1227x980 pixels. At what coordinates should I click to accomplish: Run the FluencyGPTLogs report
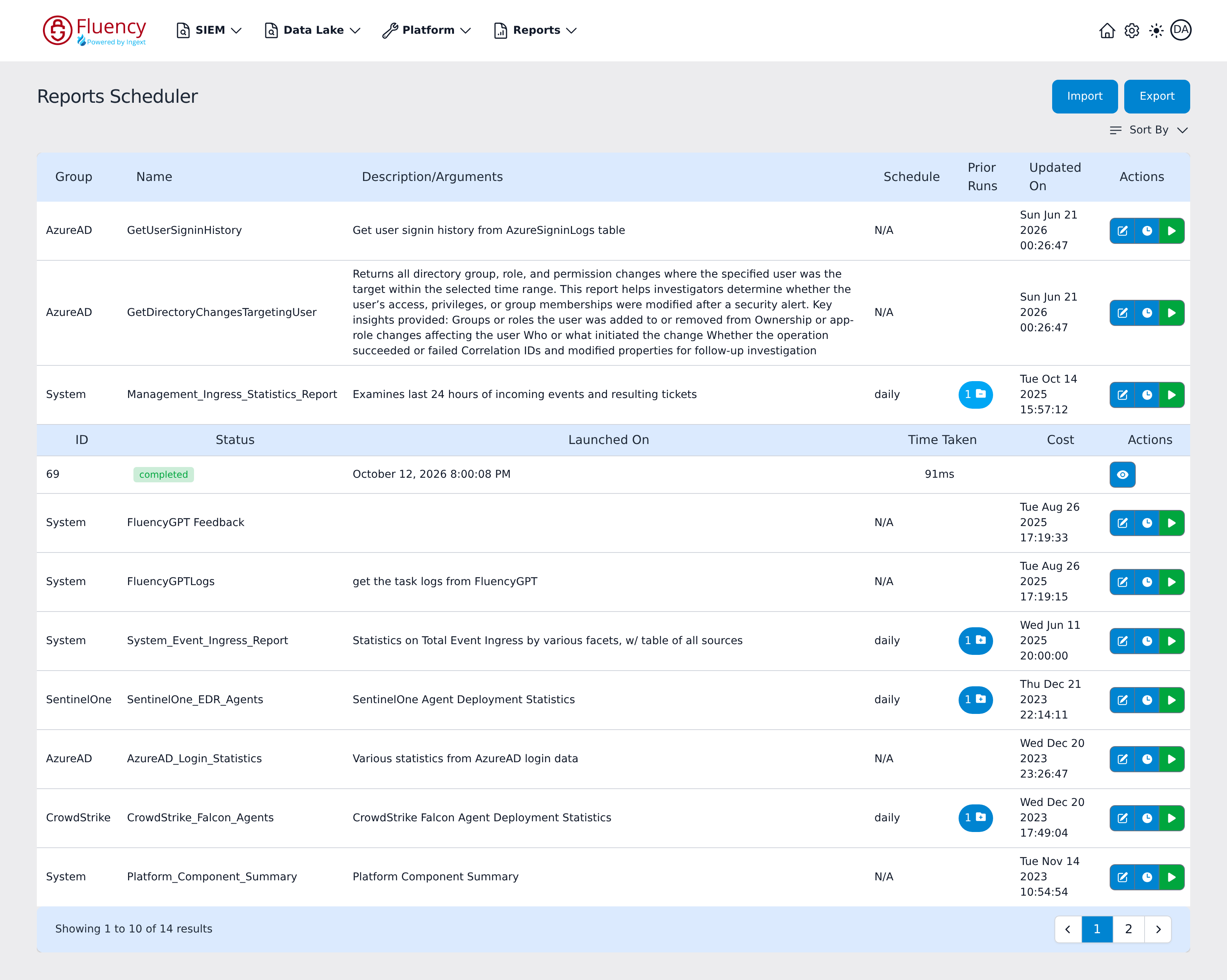[1172, 582]
